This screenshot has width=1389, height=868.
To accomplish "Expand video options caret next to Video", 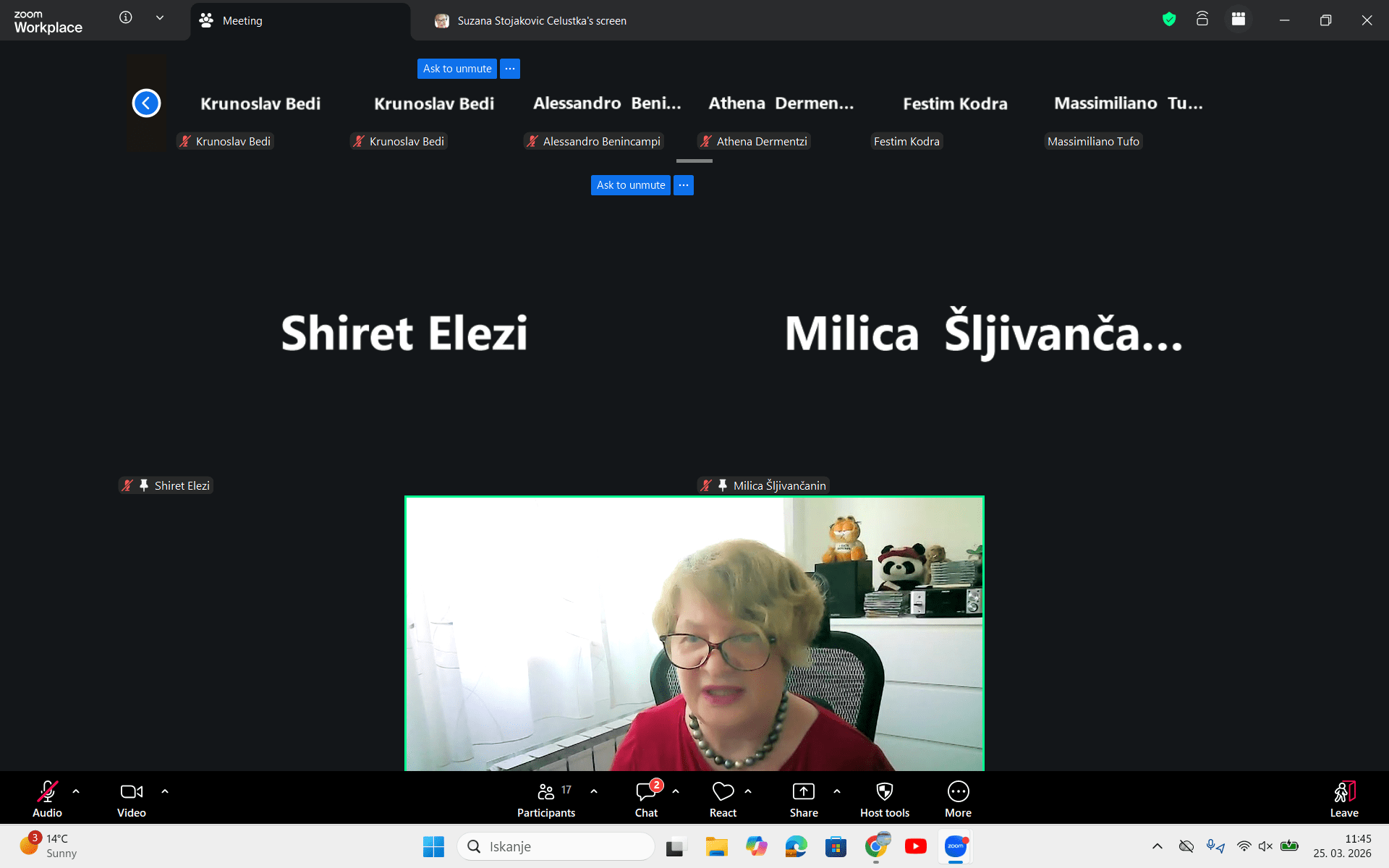I will coord(165,791).
